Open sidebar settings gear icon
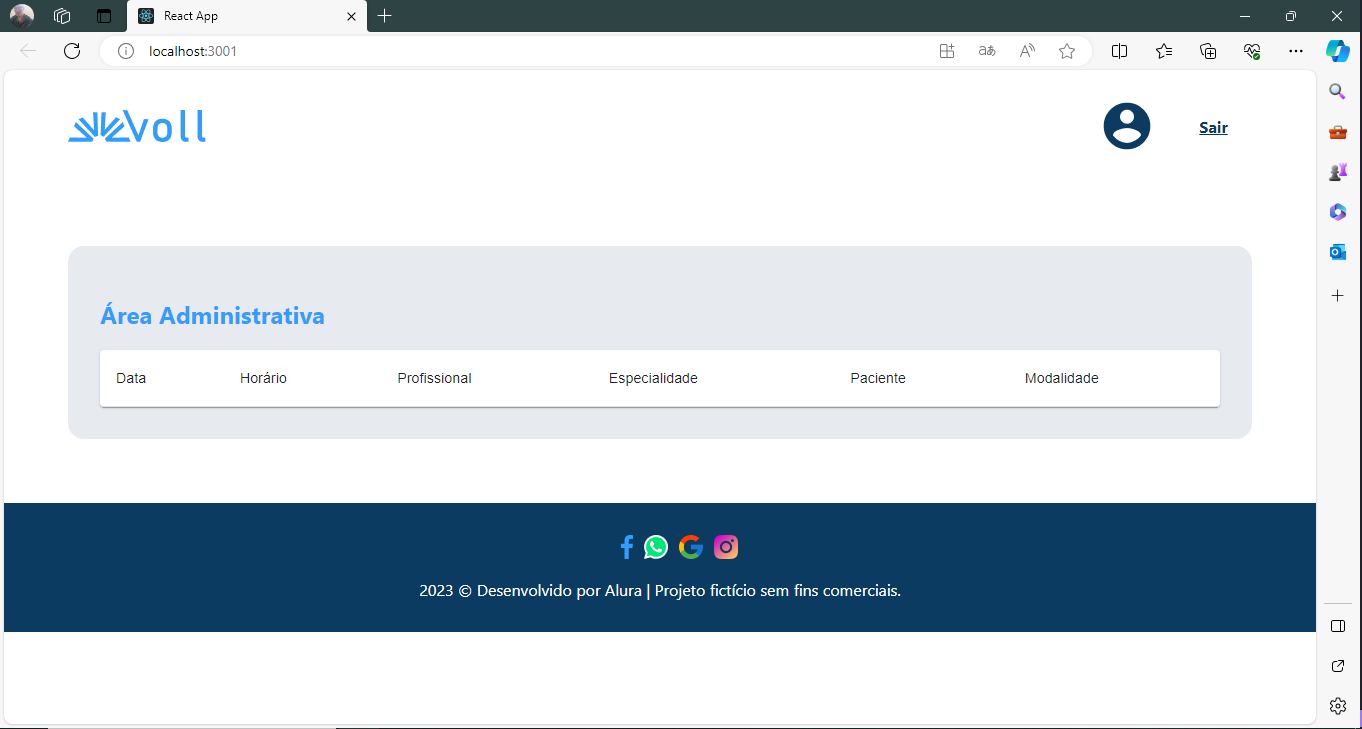 pyautogui.click(x=1338, y=706)
